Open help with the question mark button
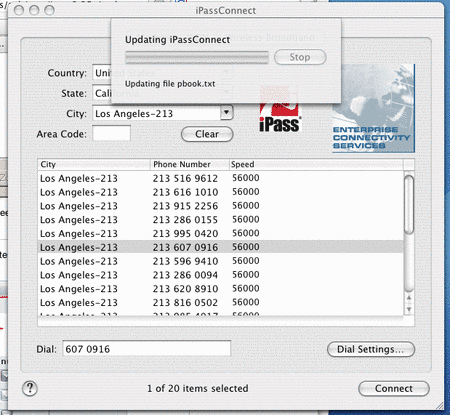This screenshot has height=415, width=450. pos(30,388)
